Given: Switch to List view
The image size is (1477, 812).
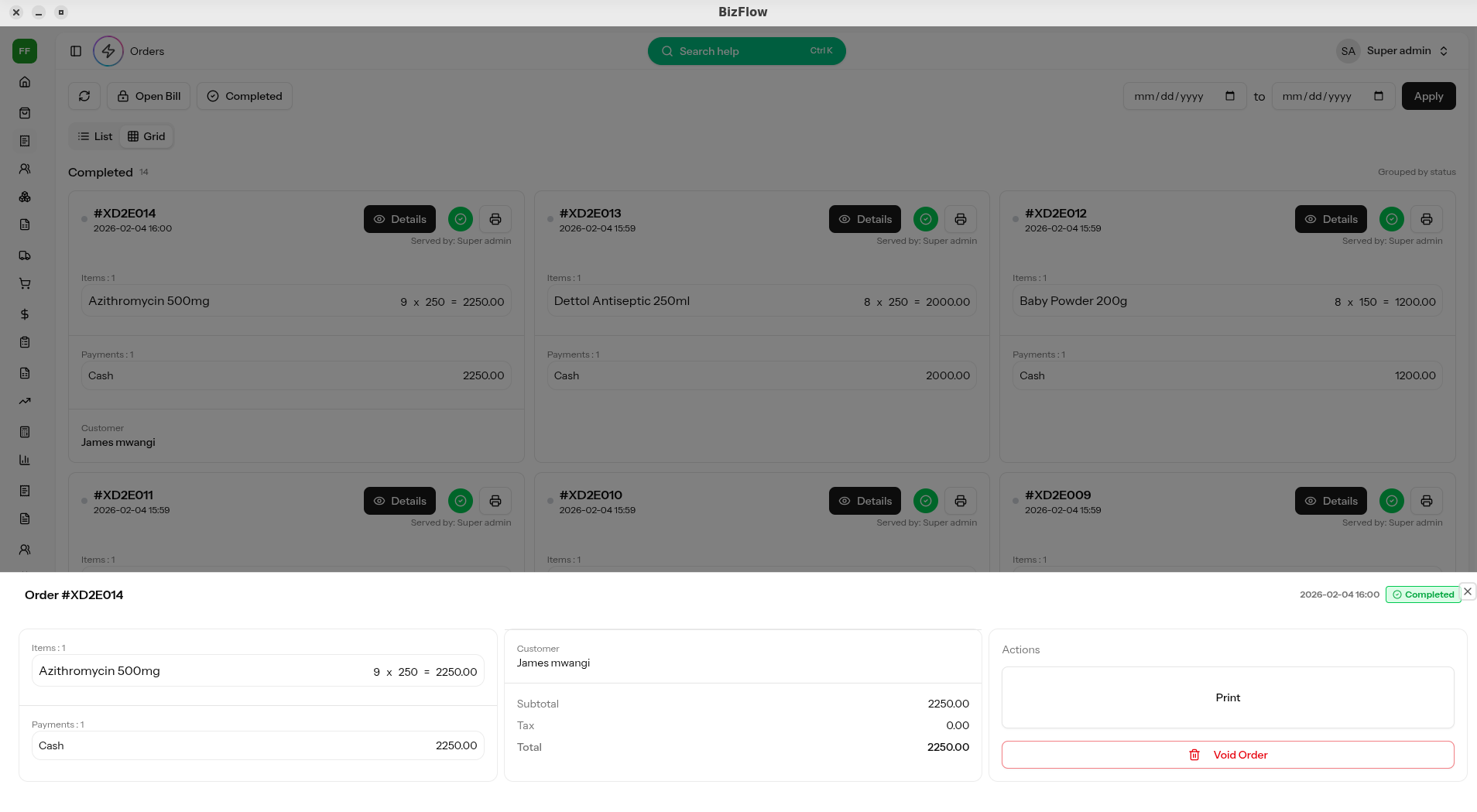Looking at the screenshot, I should tap(95, 136).
